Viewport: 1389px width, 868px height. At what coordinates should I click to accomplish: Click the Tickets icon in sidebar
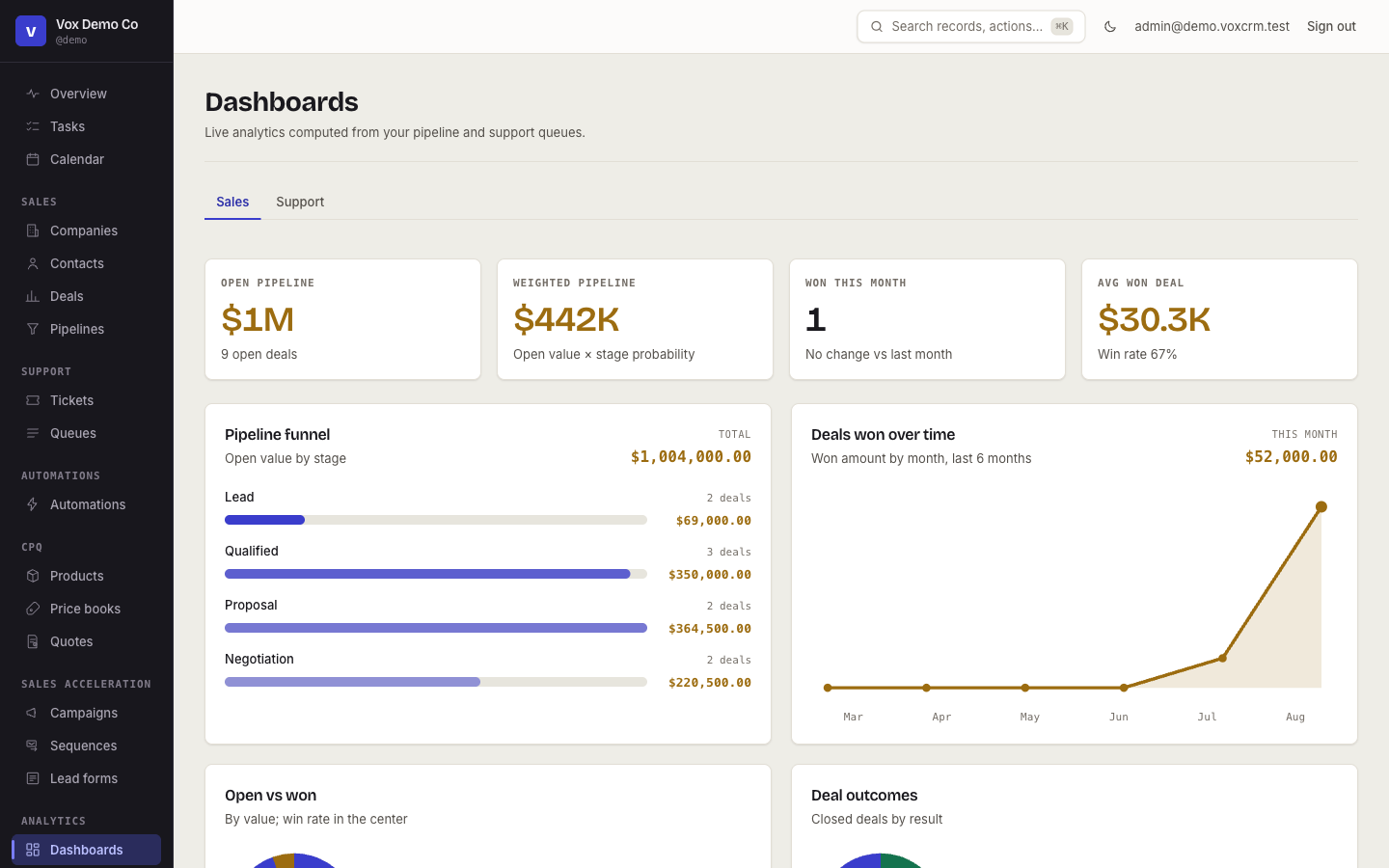tap(33, 400)
